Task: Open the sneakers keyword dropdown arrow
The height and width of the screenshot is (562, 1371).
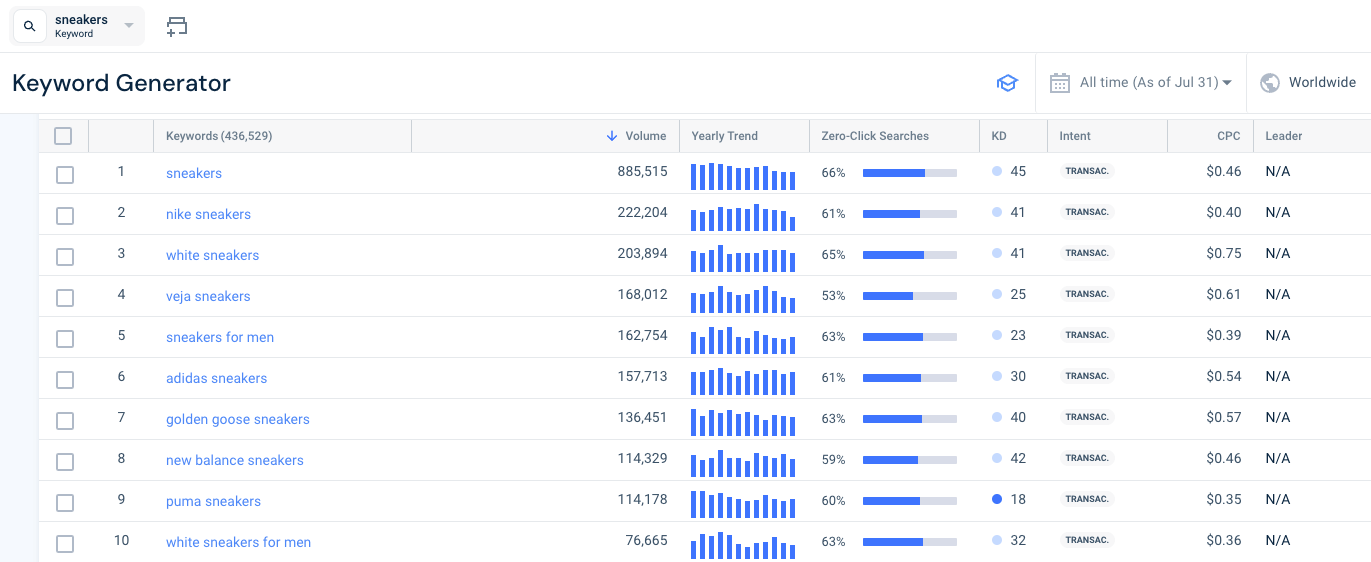Action: (x=129, y=26)
